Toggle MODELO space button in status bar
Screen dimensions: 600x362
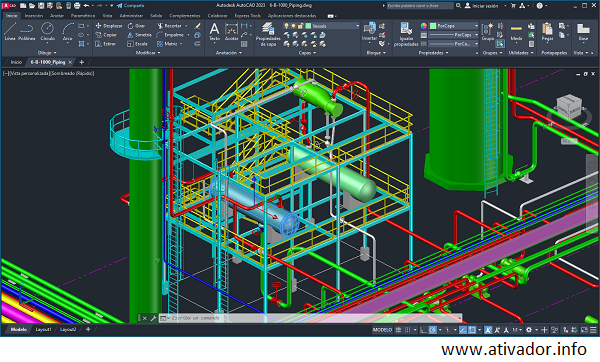pyautogui.click(x=382, y=329)
